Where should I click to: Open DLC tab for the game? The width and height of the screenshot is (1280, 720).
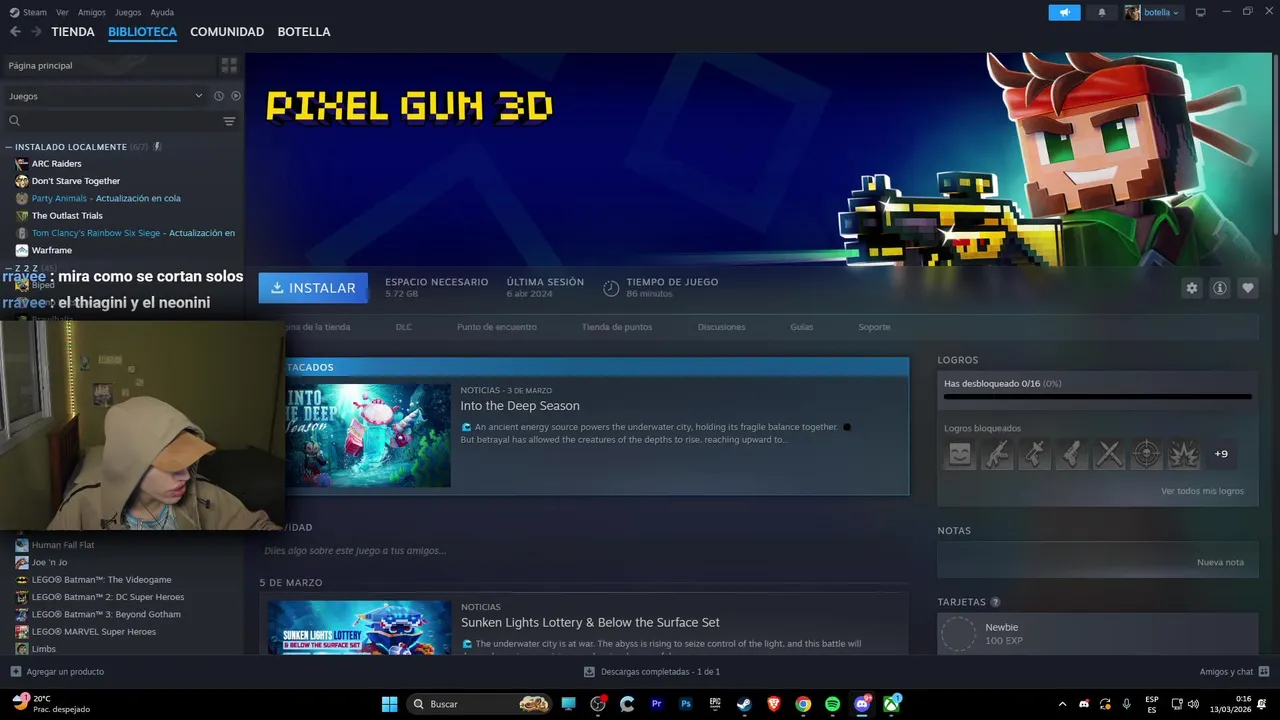(x=403, y=327)
